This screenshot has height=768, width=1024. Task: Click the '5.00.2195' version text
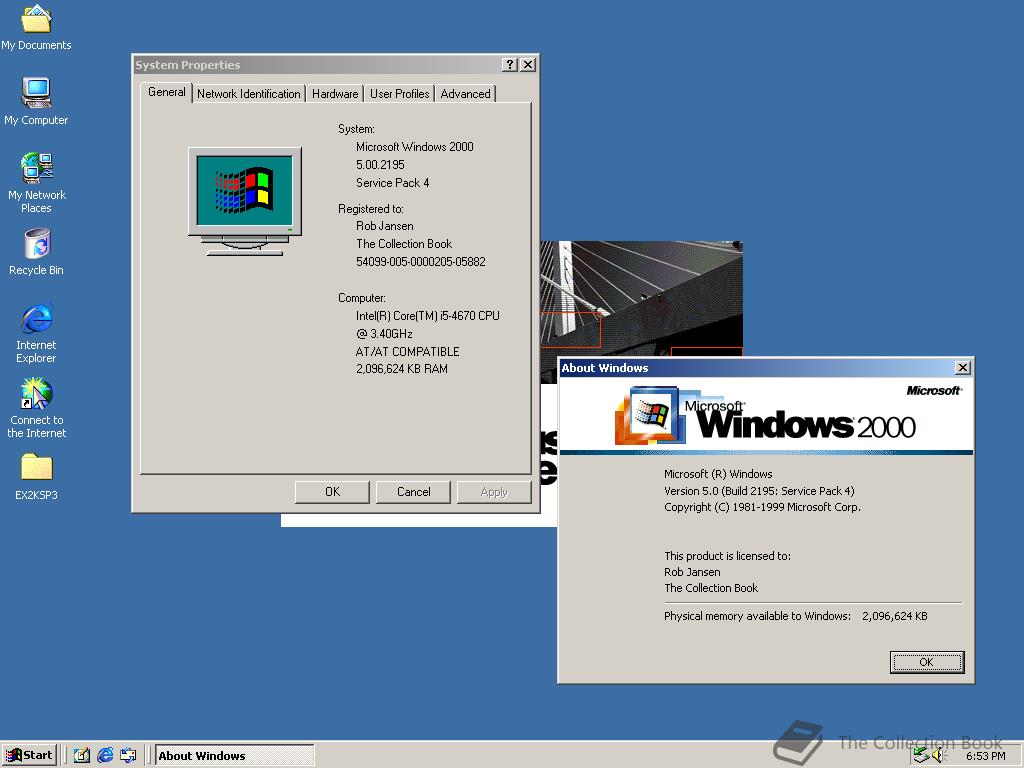tap(380, 165)
